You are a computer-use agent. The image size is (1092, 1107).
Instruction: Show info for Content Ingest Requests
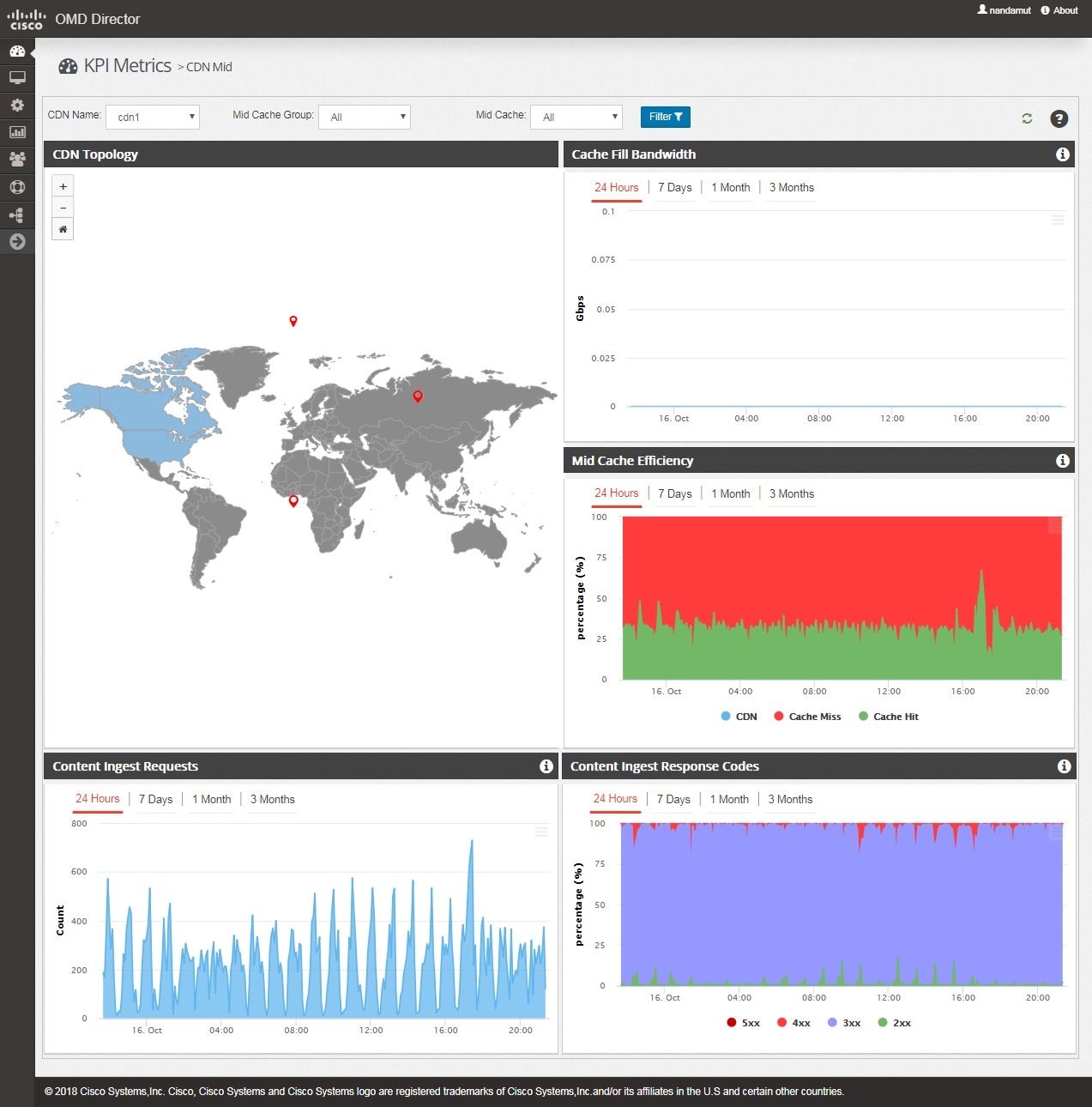(x=546, y=766)
